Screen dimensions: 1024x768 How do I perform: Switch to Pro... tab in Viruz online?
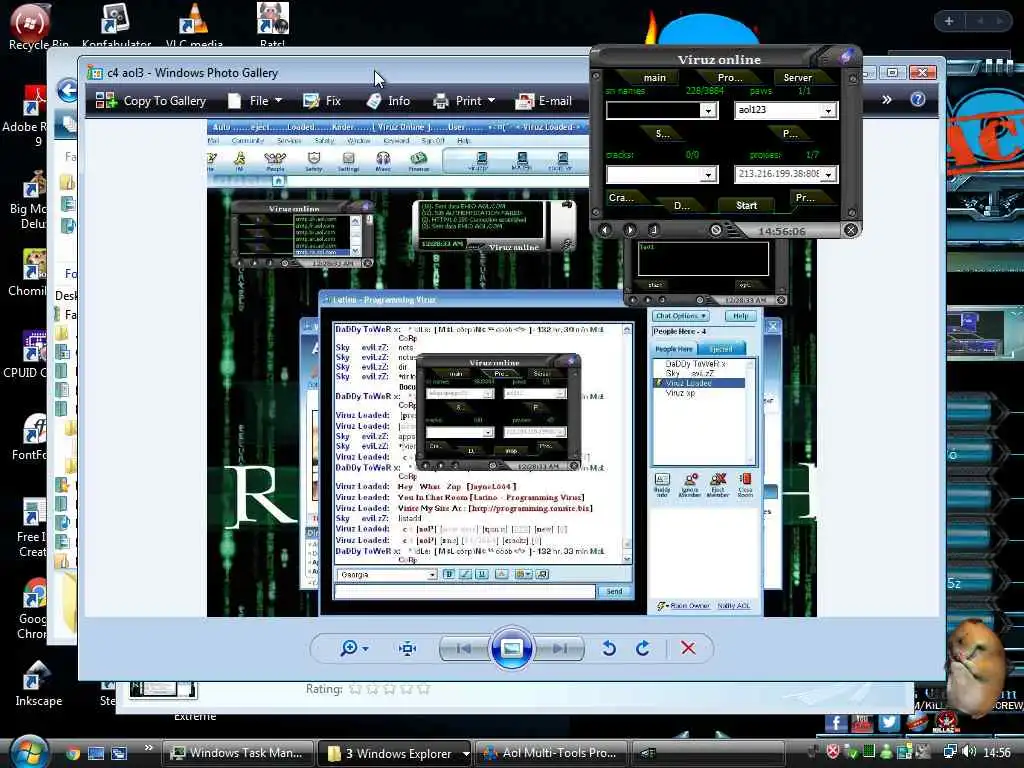(729, 77)
